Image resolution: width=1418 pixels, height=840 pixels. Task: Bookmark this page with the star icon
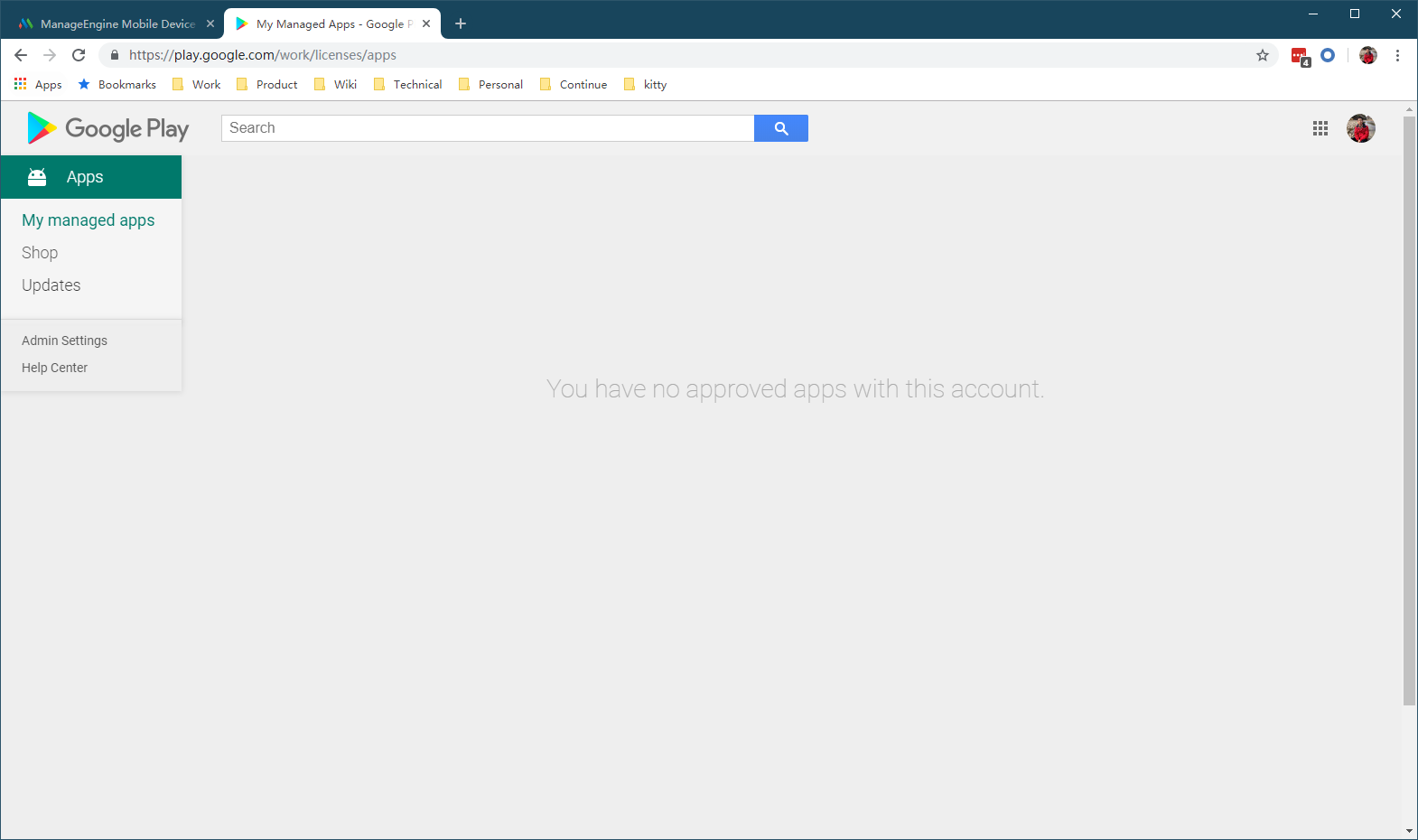pos(1263,55)
